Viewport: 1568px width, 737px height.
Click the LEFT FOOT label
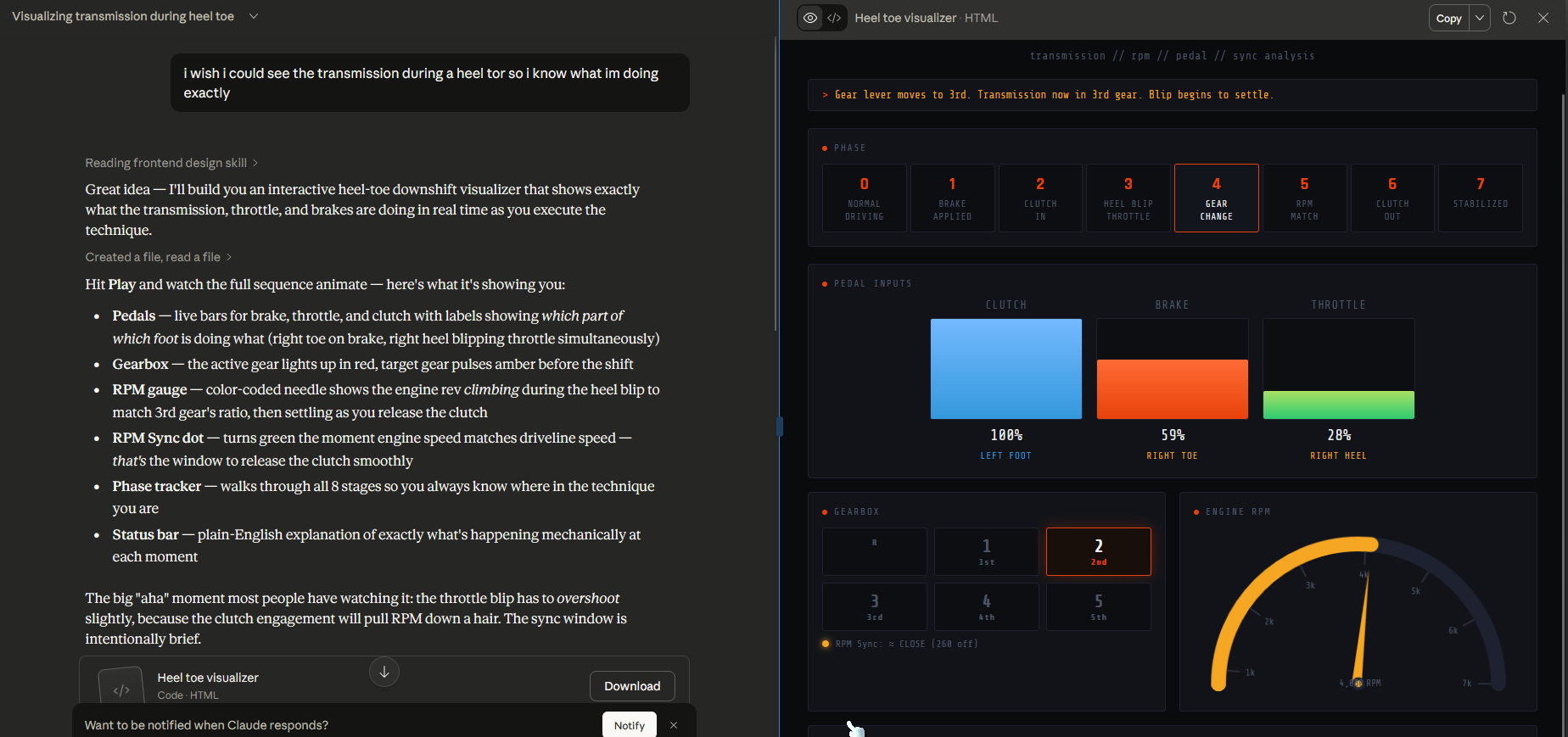coord(1006,456)
